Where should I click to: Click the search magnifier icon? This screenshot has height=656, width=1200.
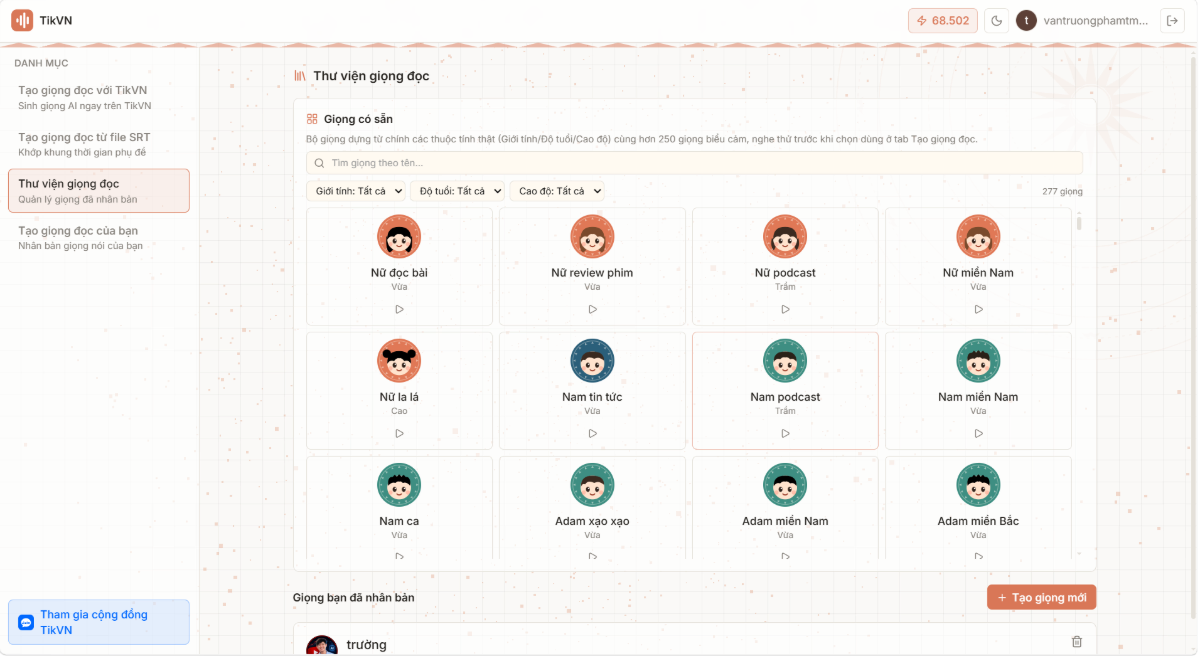tap(319, 163)
